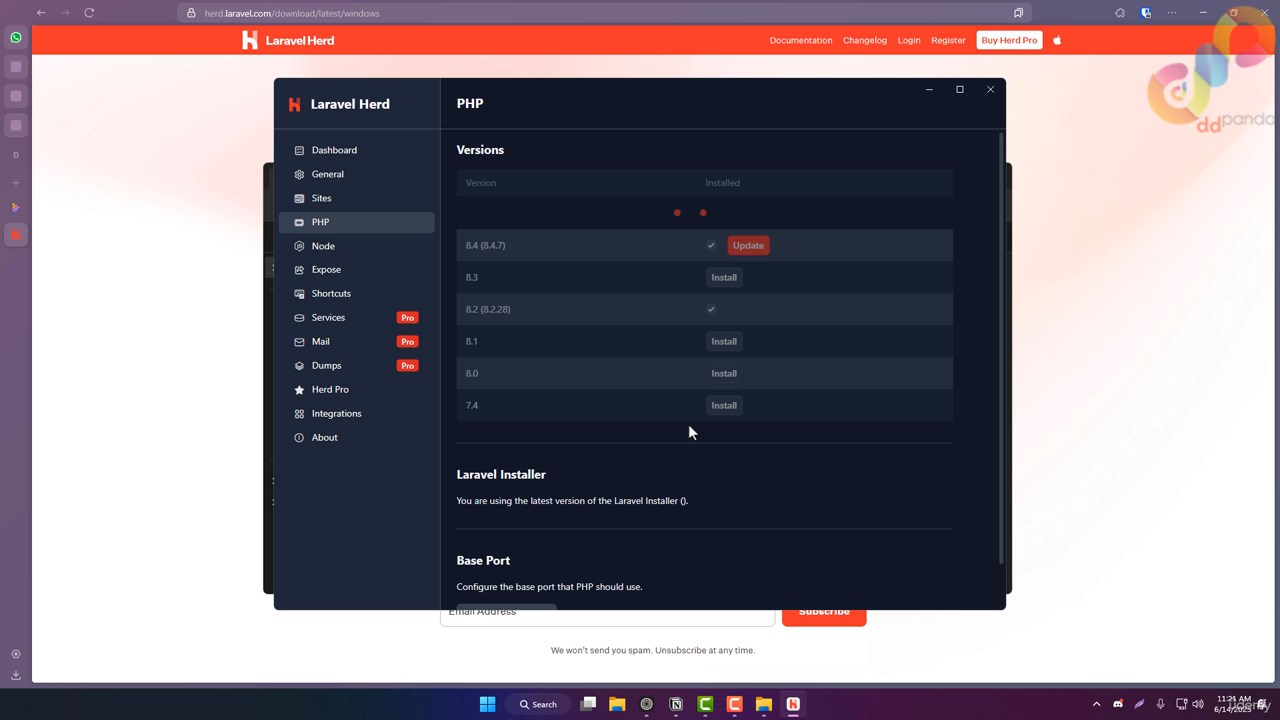Click the Subscribe button on webpage
The image size is (1280, 720).
824,615
